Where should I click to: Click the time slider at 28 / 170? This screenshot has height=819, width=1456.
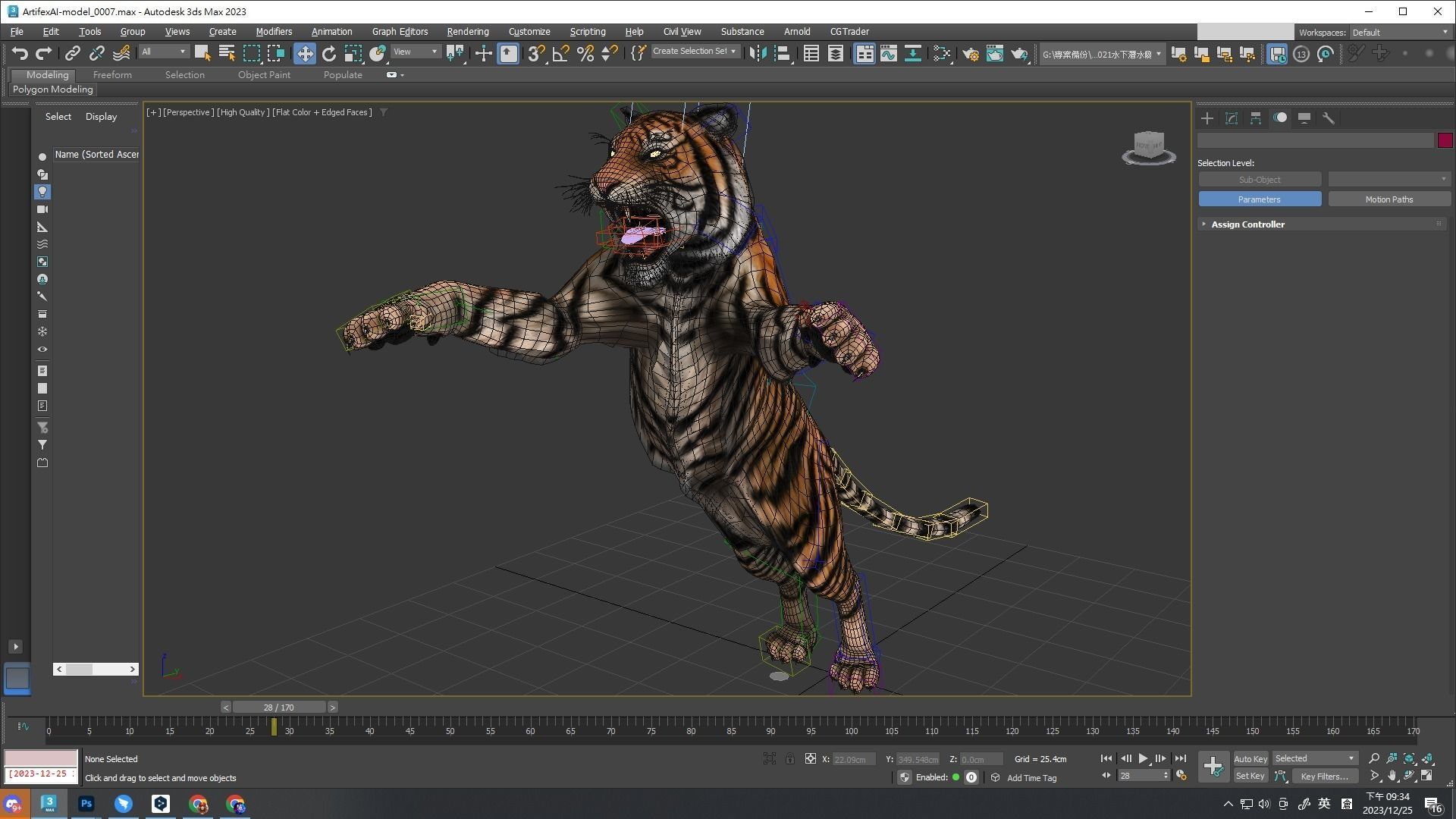[x=279, y=707]
